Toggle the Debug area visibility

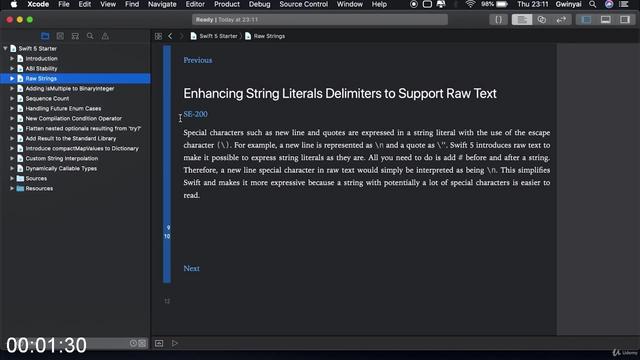(x=606, y=20)
